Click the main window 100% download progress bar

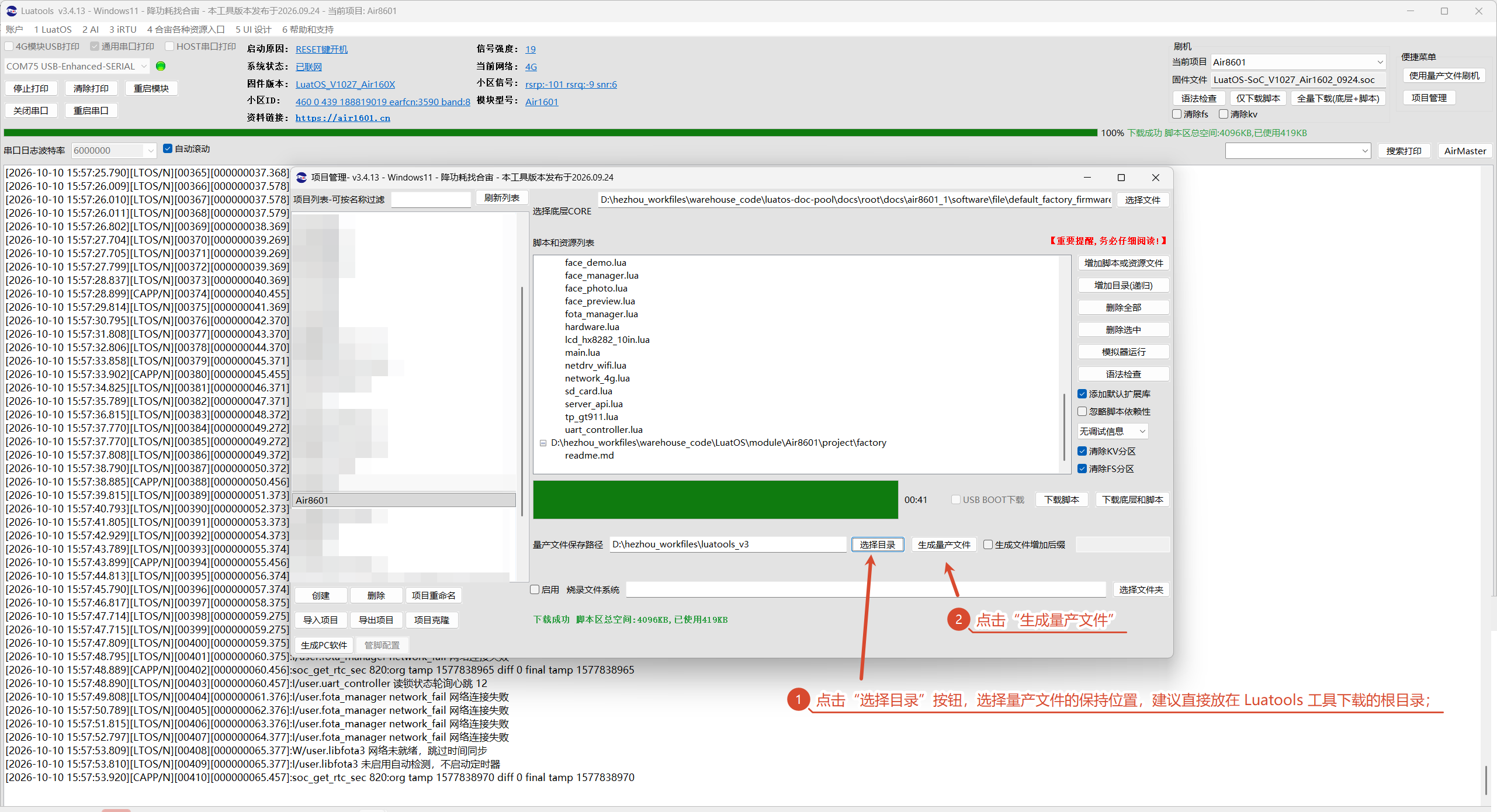coord(550,133)
